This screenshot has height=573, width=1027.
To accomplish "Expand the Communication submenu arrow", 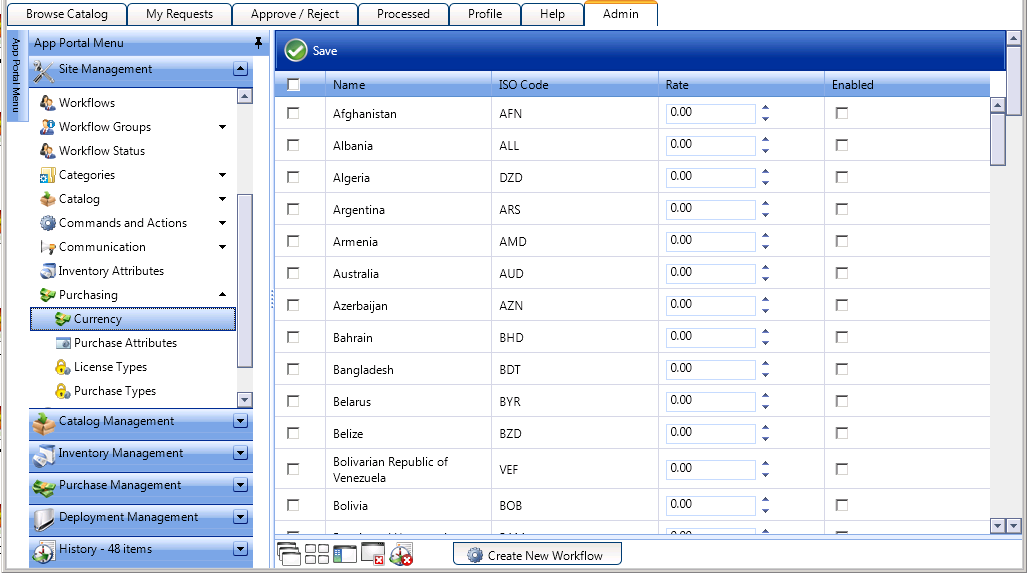I will tap(223, 247).
